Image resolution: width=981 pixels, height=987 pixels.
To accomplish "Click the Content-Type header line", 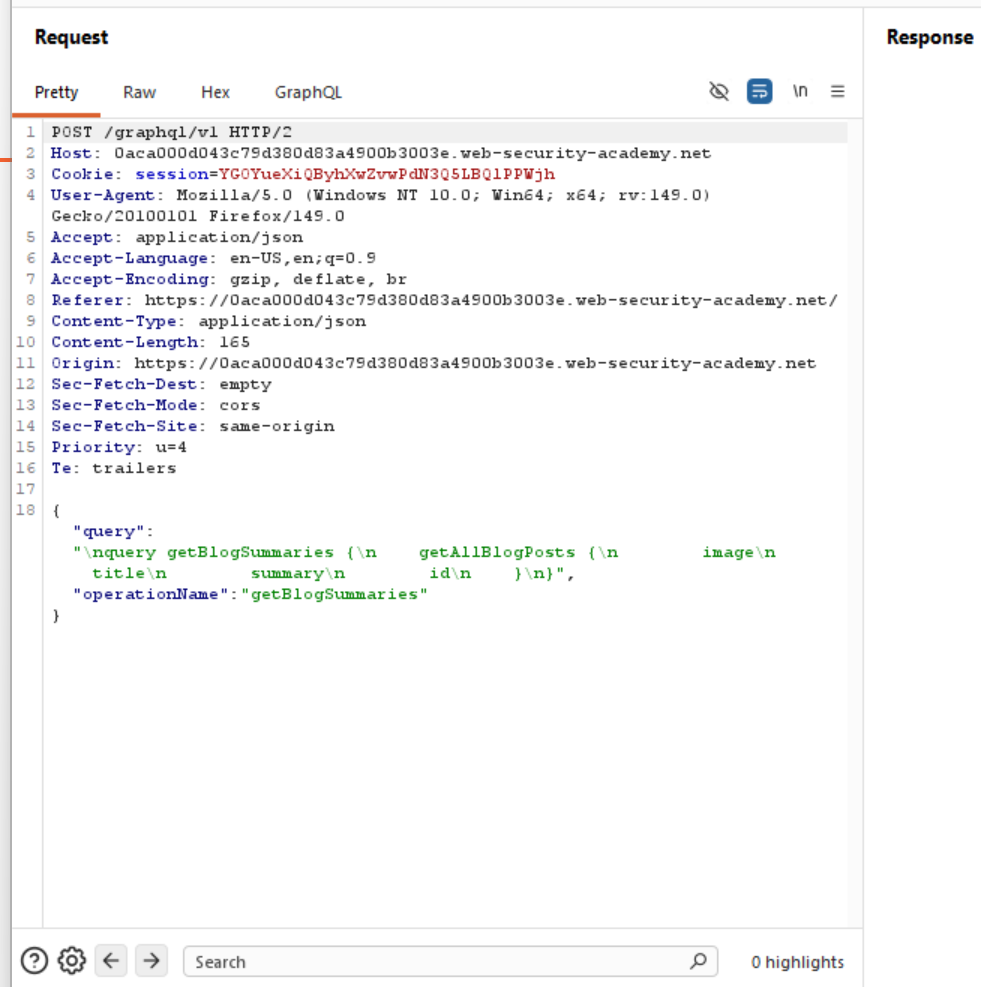I will [208, 321].
